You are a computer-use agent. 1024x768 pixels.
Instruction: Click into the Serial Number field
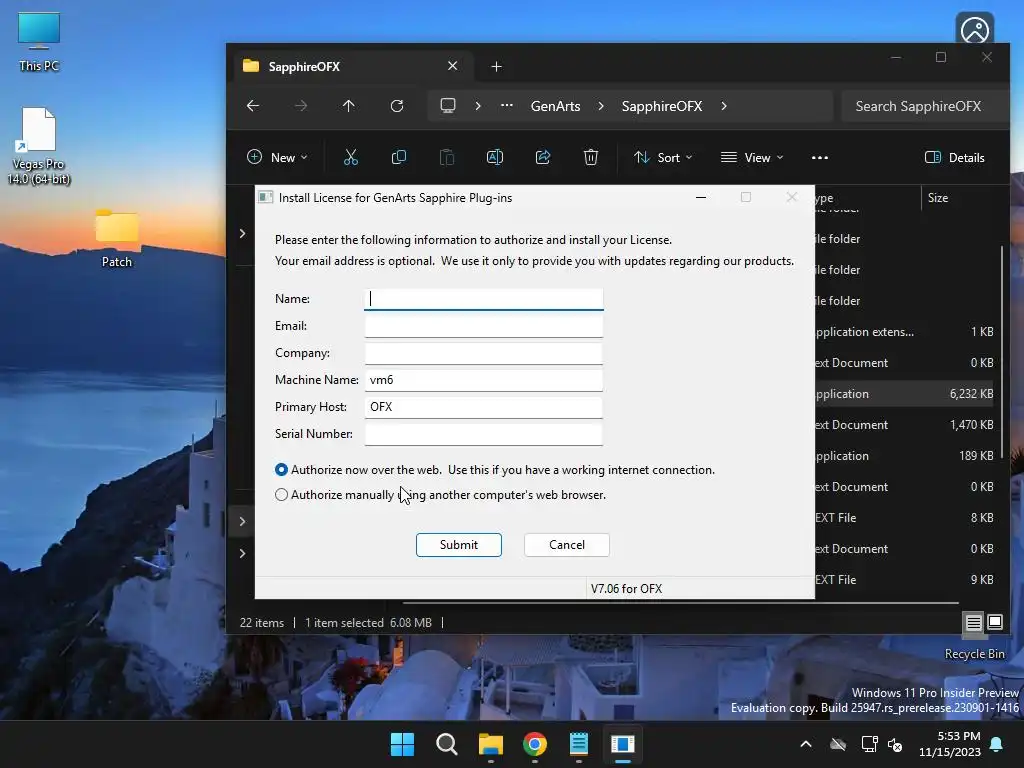tap(483, 434)
